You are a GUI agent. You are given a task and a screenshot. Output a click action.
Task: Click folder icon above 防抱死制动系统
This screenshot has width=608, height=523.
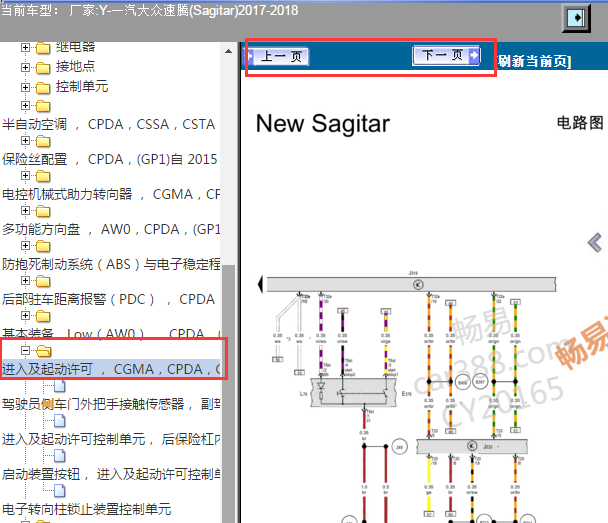[43, 246]
